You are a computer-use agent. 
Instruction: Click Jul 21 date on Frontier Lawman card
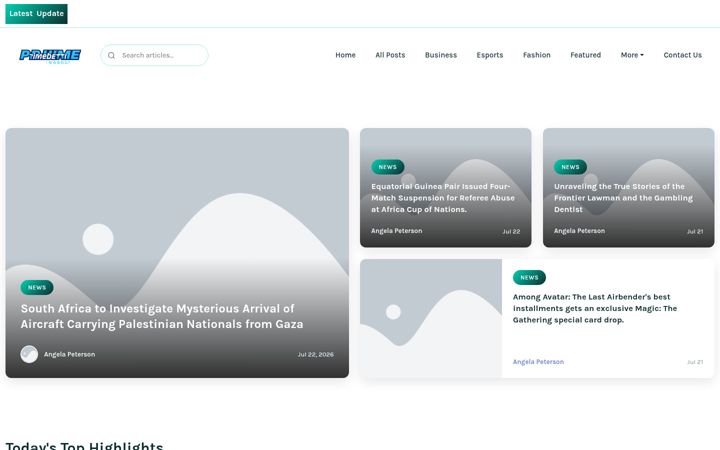tap(695, 231)
